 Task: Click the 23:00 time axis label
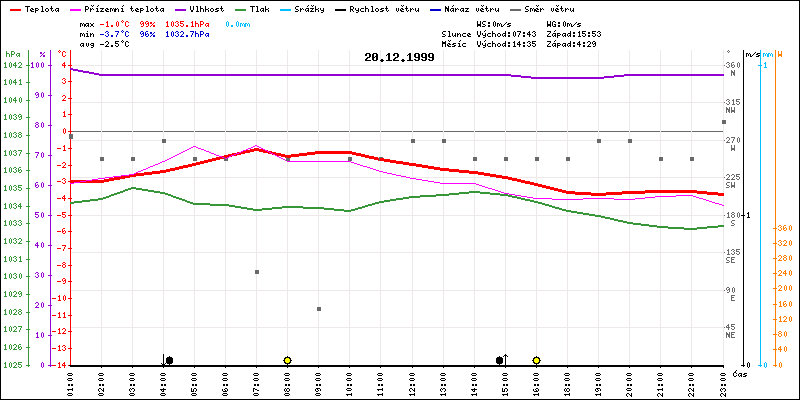723,381
